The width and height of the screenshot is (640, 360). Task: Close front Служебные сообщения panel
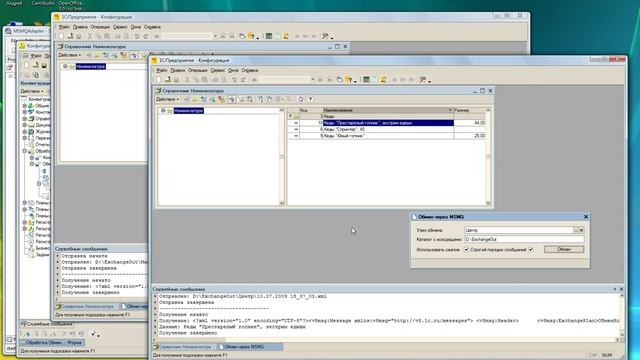[621, 289]
